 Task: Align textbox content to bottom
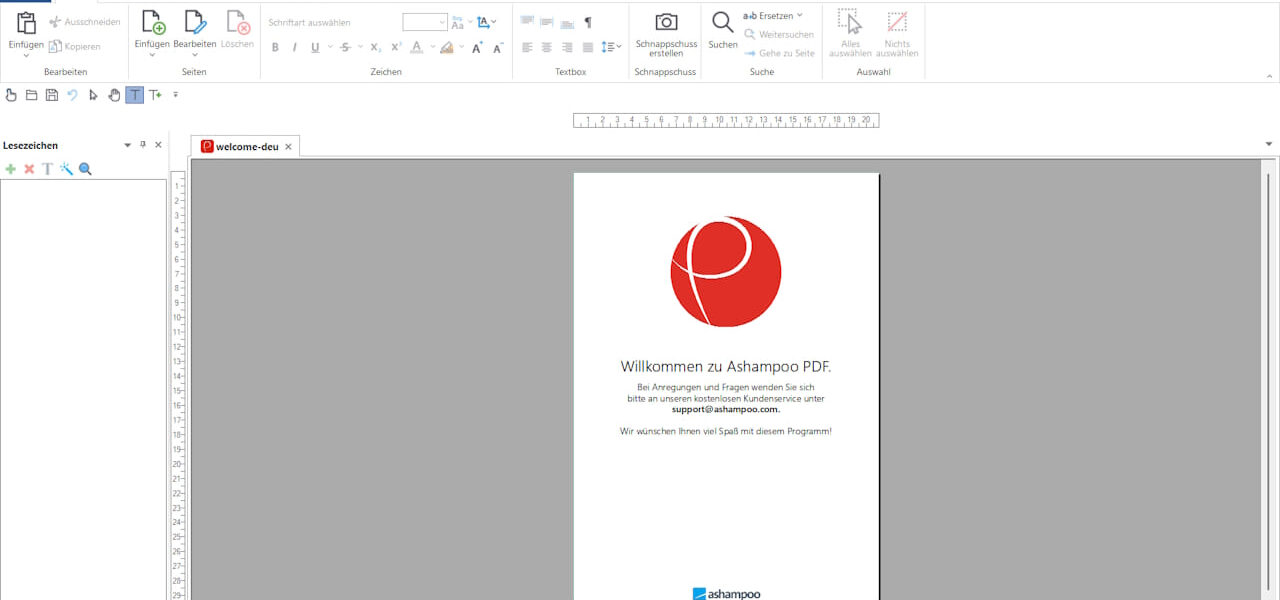tap(567, 22)
